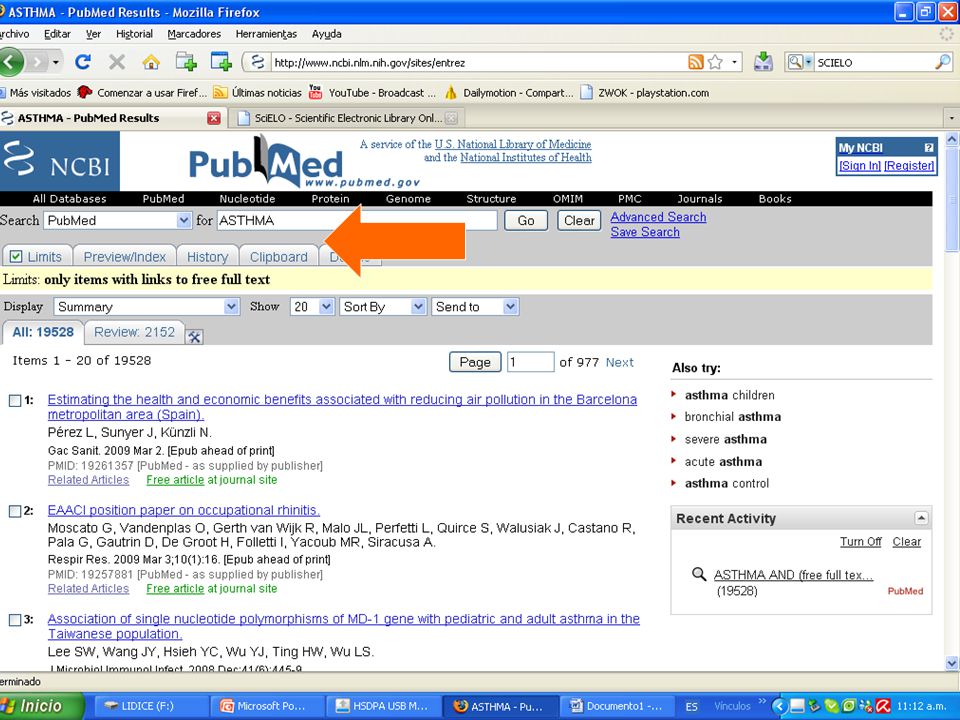Click the Turn Off recent activity link
This screenshot has width=960, height=720.
click(860, 542)
